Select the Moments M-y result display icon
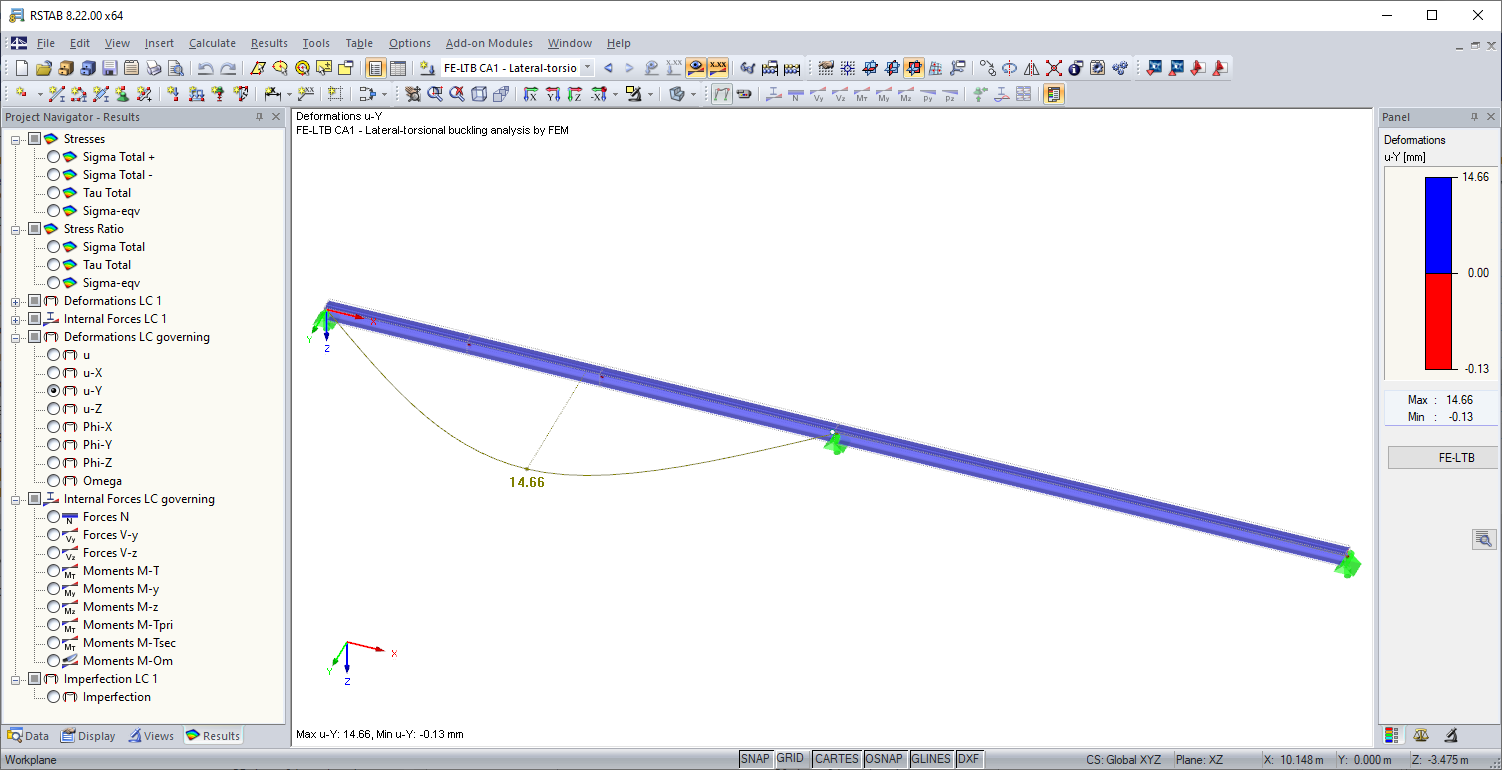Viewport: 1502px width, 770px height. (882, 94)
